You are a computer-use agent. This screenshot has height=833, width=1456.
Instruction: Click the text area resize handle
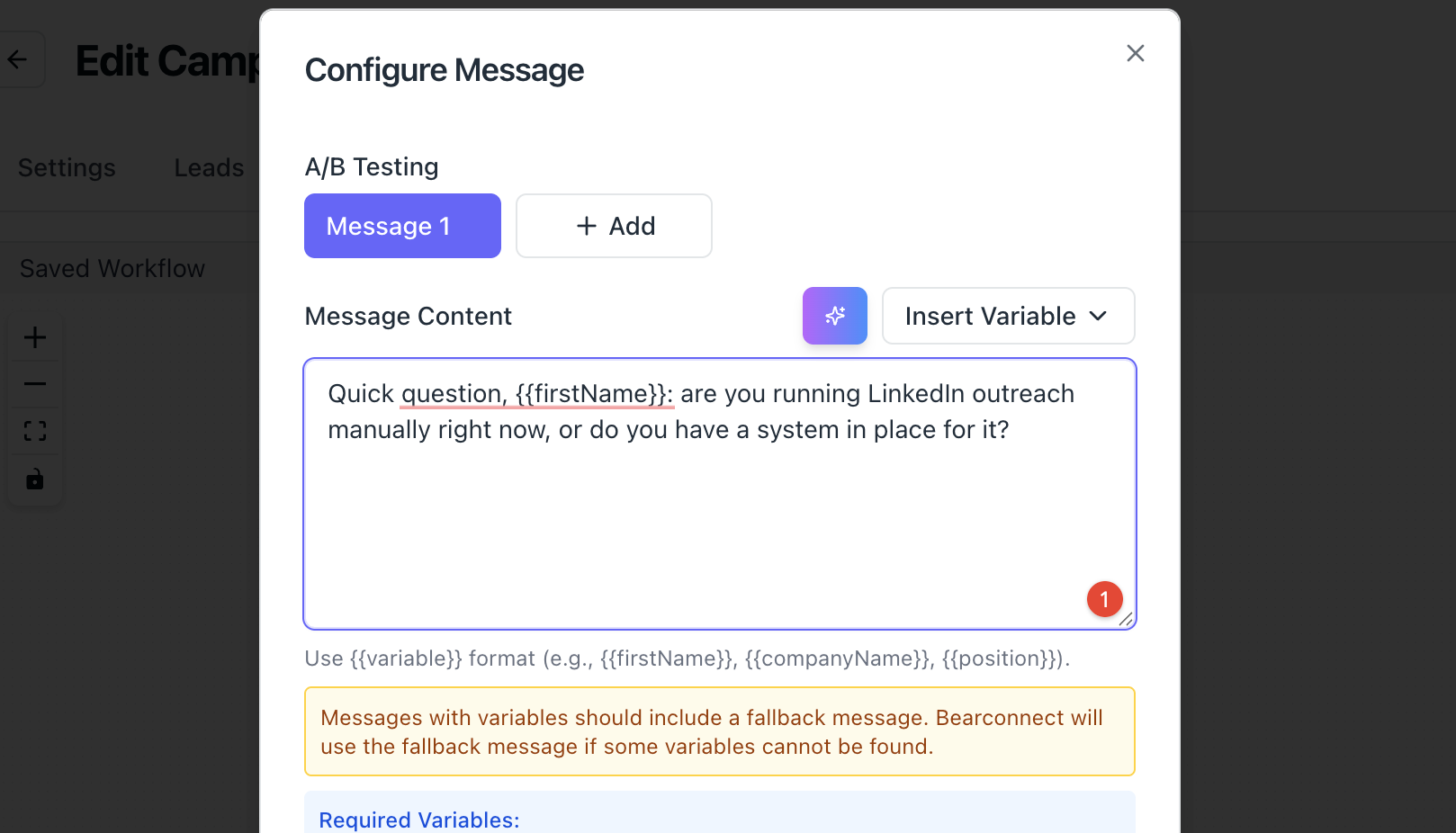1126,619
